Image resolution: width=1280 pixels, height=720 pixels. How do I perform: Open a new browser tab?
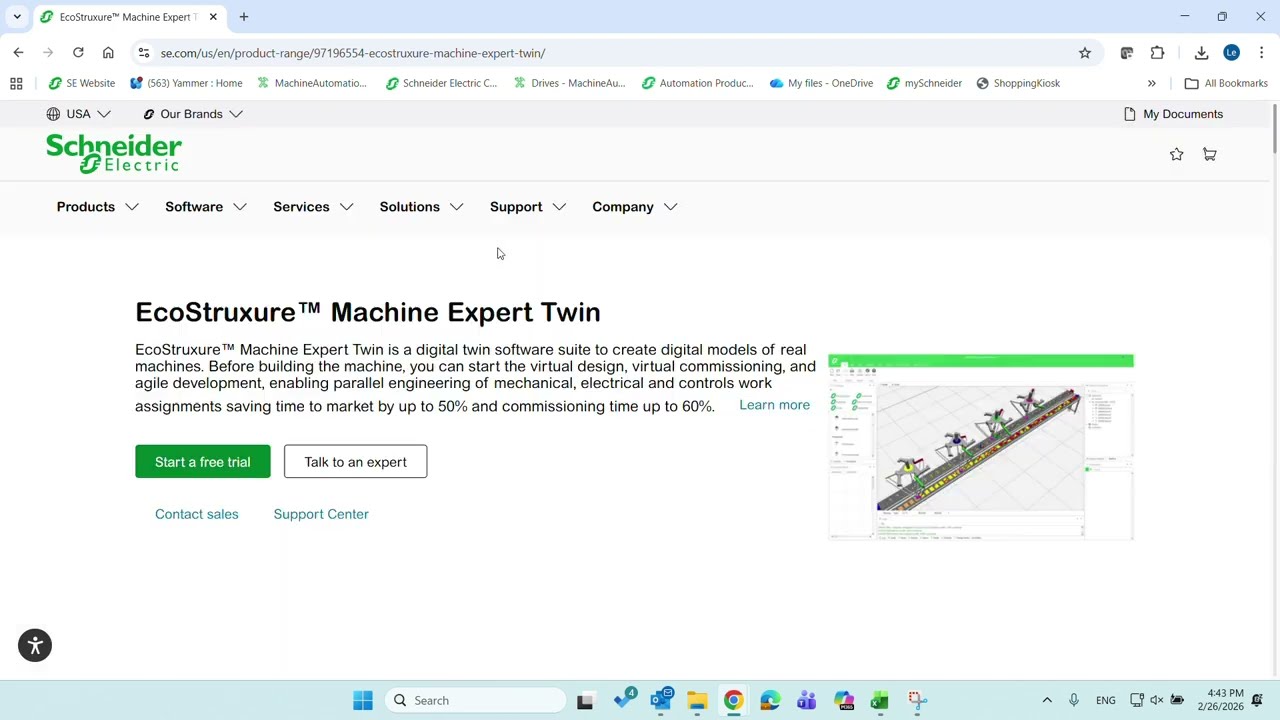tap(244, 17)
